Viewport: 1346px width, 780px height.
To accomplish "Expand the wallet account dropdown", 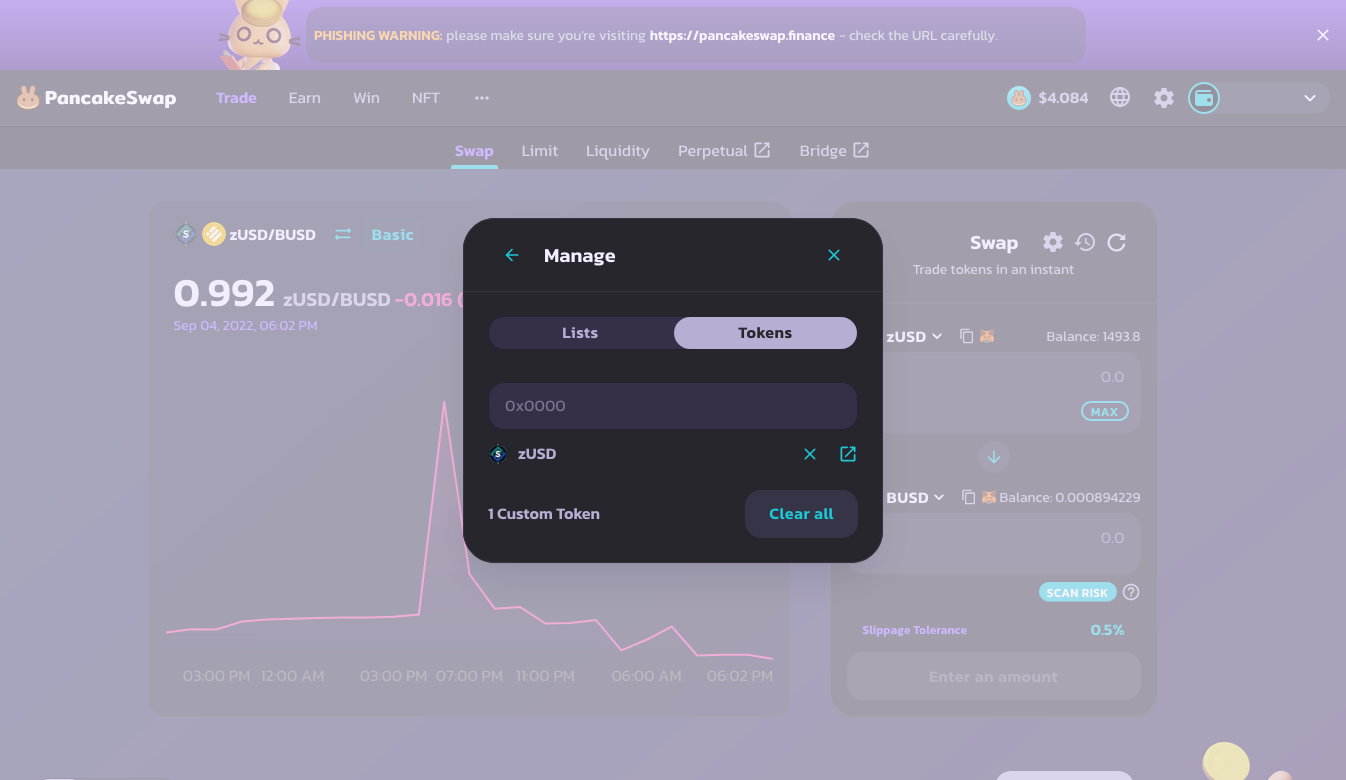I will [x=1309, y=98].
